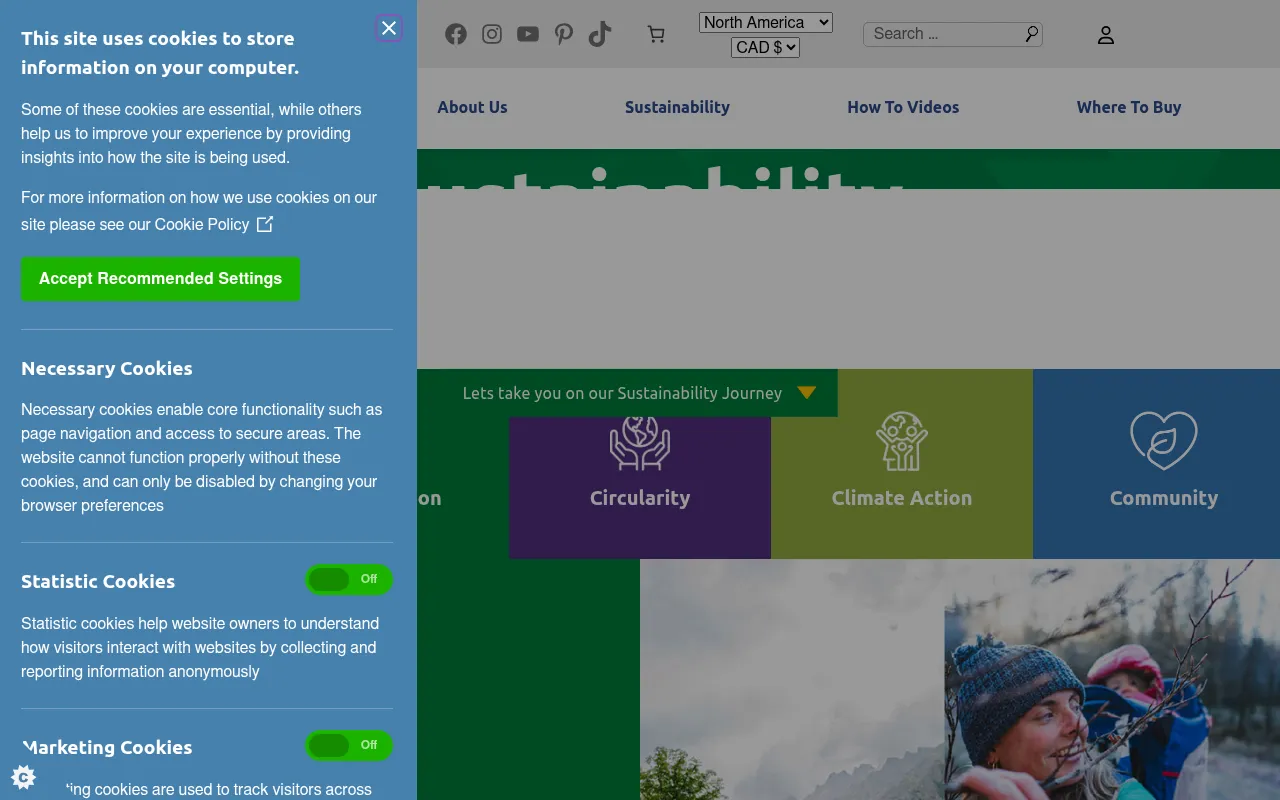
Task: Open the Instagram profile icon
Action: pos(492,34)
